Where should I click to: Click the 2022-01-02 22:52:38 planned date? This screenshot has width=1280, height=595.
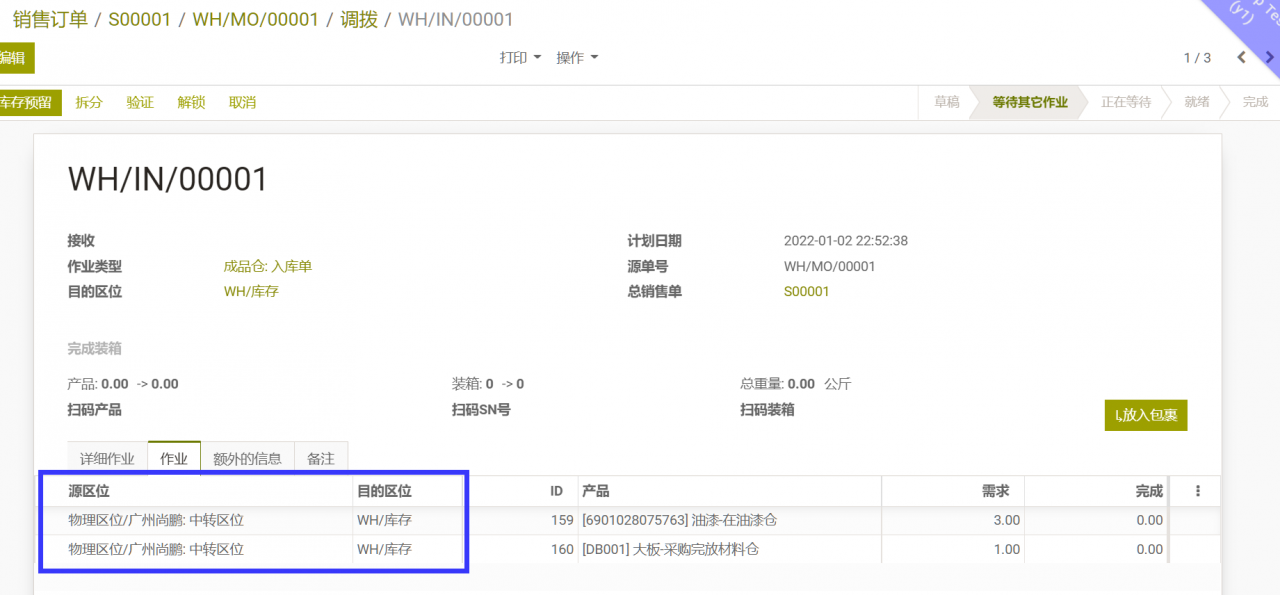(846, 240)
